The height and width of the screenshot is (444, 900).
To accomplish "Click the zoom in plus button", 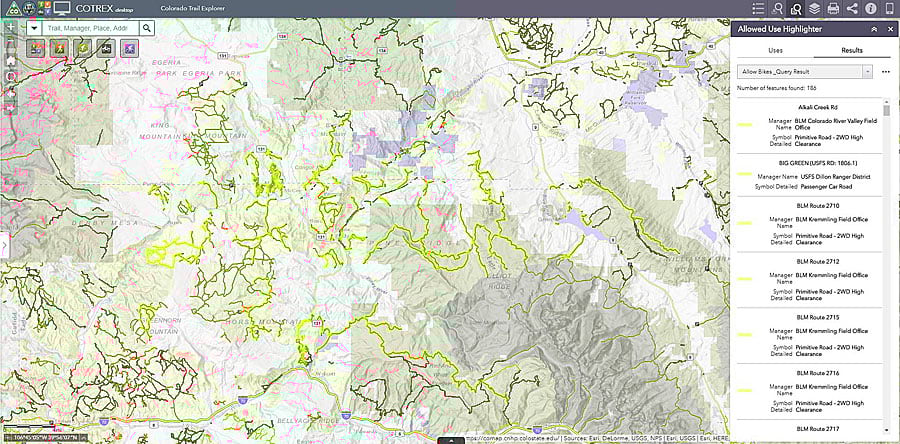I will [10, 27].
